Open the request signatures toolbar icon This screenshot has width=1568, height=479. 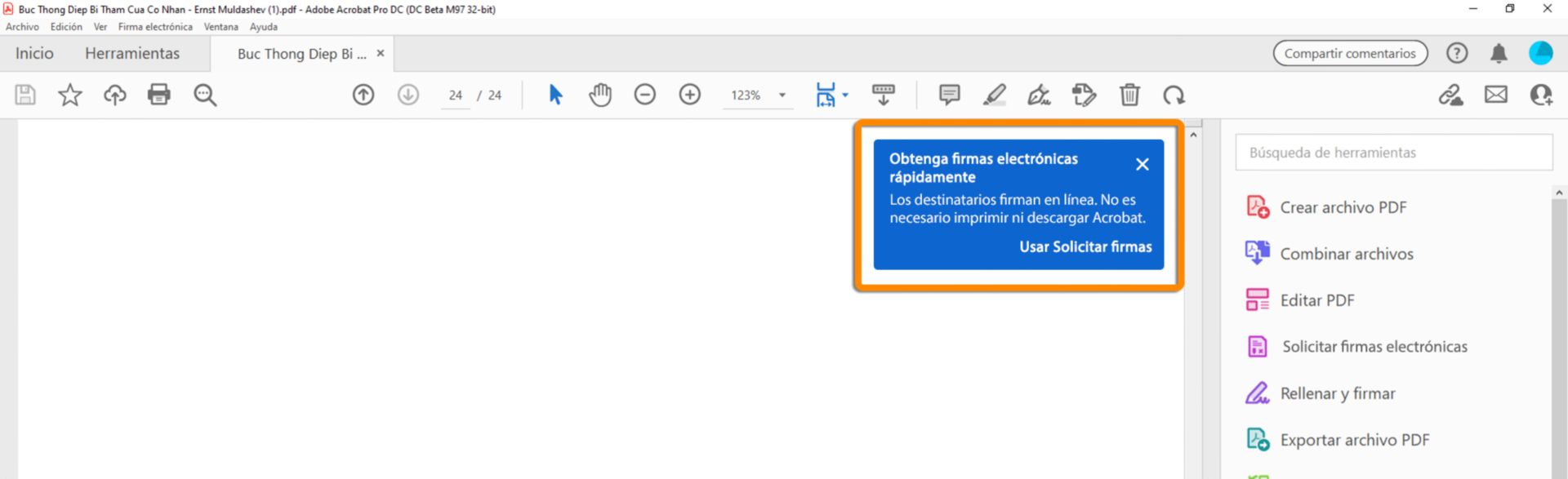[x=1085, y=95]
